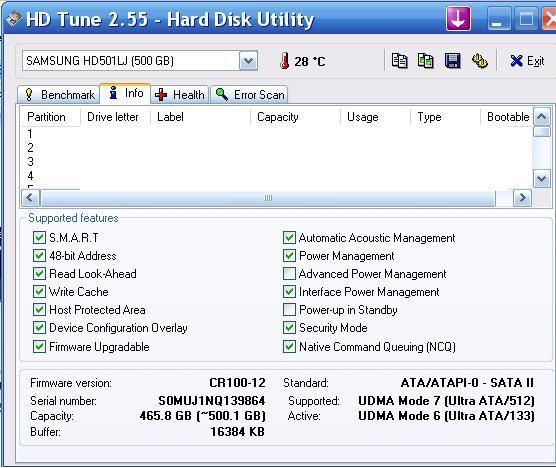
Task: Expand the SAMSUNG HD501LJ drive dropdown
Action: tap(248, 61)
